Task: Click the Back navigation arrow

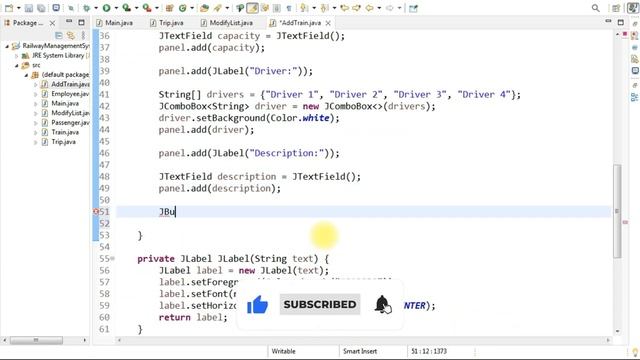Action: pos(370,8)
